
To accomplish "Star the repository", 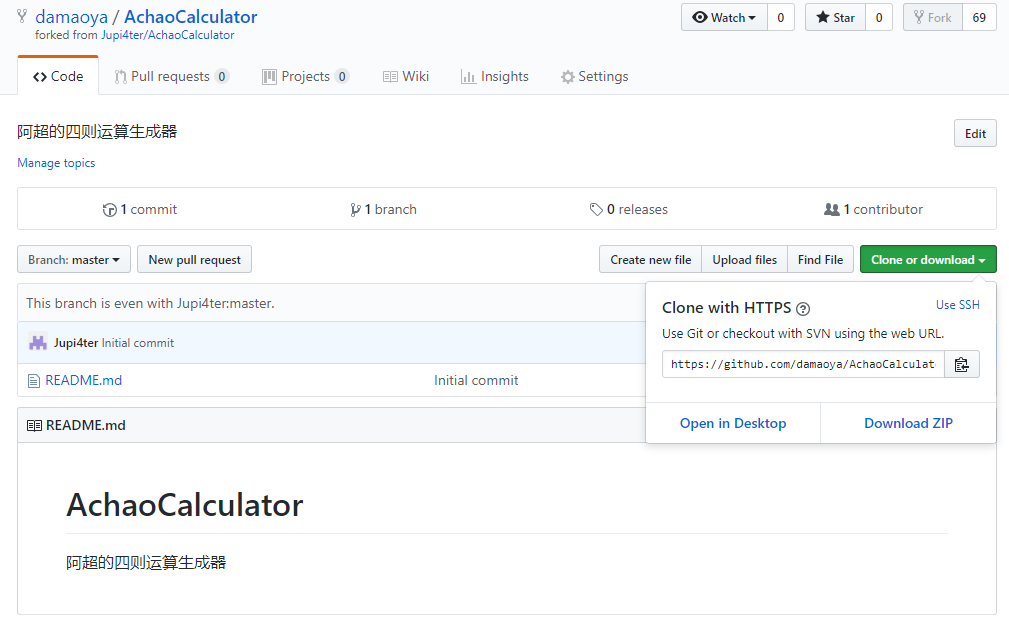I will coord(835,17).
